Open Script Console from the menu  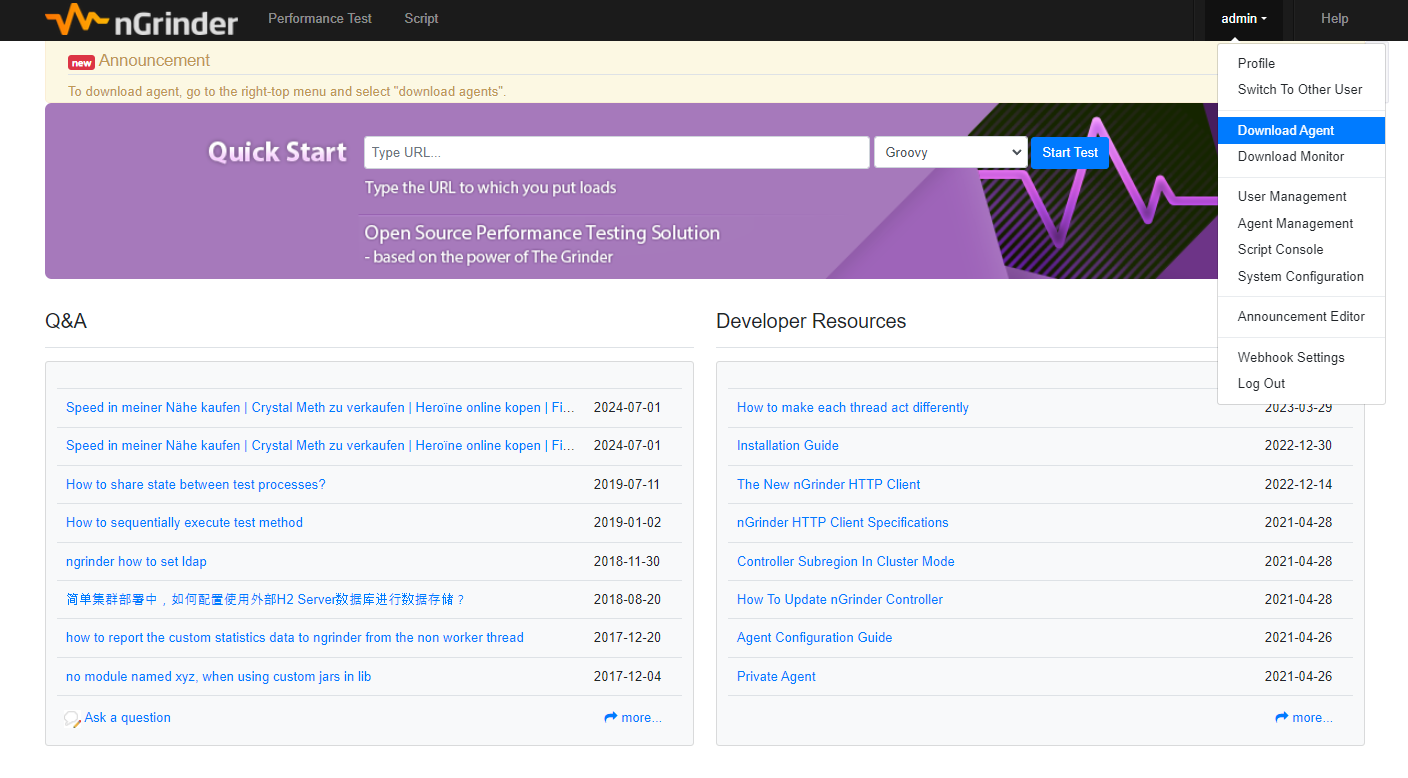1301,249
